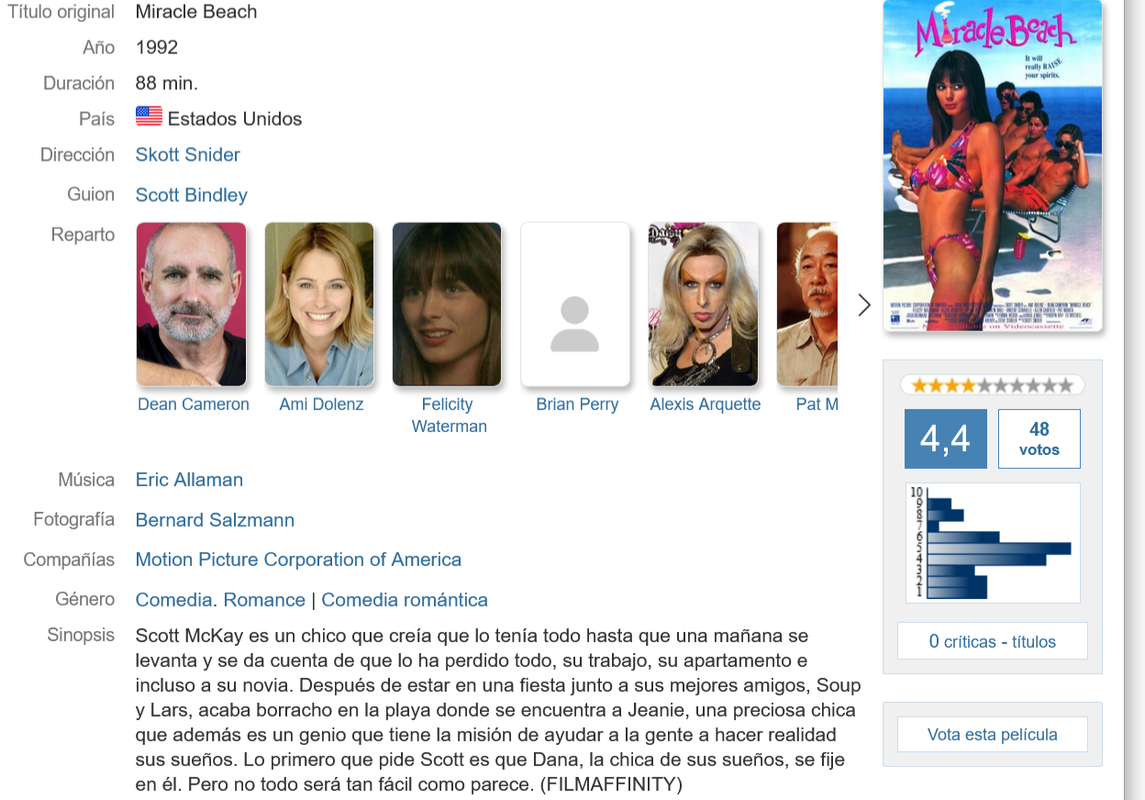The height and width of the screenshot is (800, 1145).
Task: Follow Bernard Salzmann cinematography link
Action: pyautogui.click(x=215, y=520)
